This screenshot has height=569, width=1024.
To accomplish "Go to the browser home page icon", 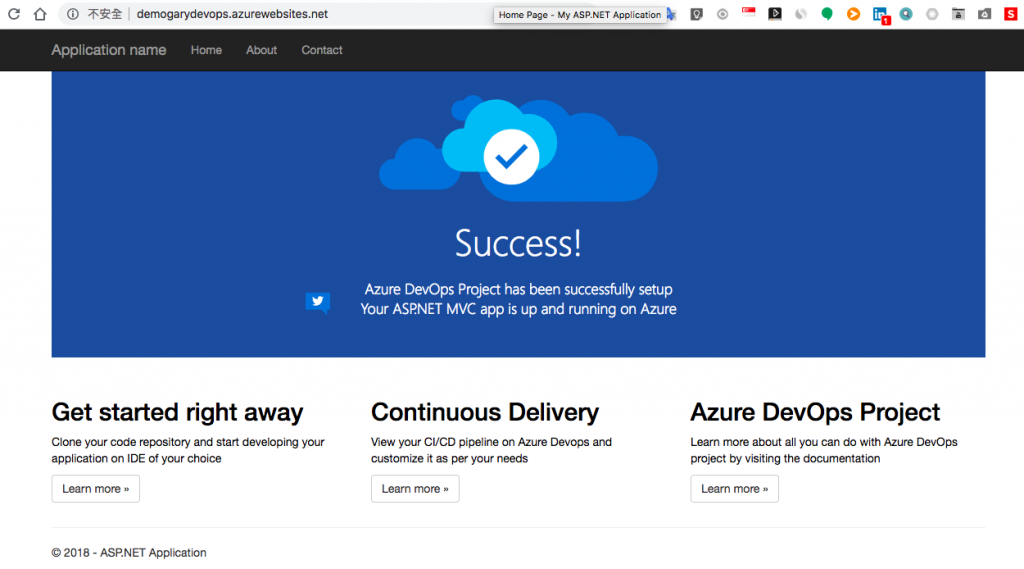I will click(x=40, y=14).
